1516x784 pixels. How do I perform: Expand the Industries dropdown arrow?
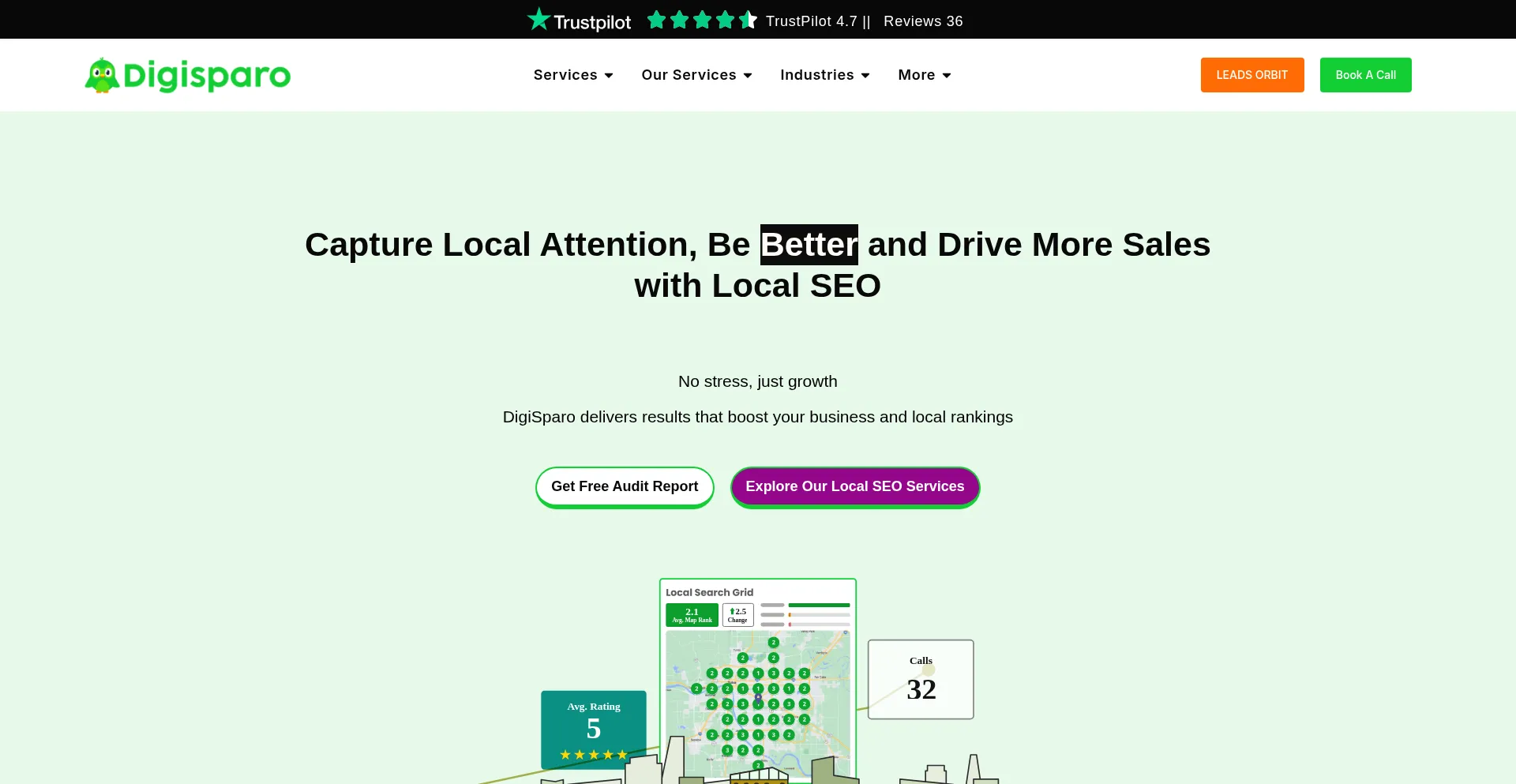coord(865,76)
